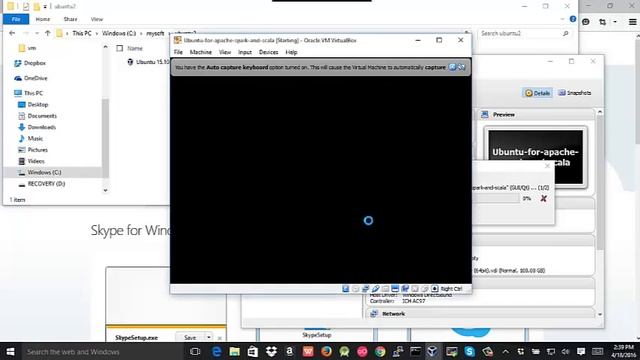Screen dimensions: 640x360
Task: Click the Windows Start button
Action: 10,351
